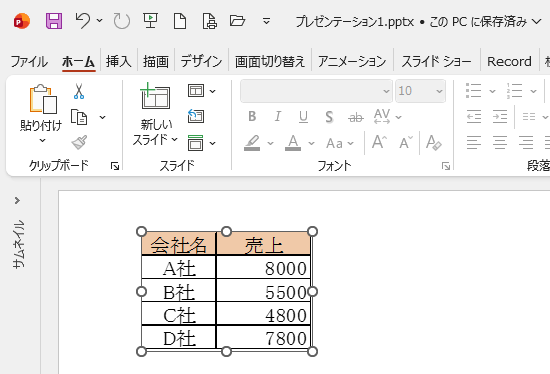Open the Record tab
Viewport: 550px width, 374px height.
509,61
